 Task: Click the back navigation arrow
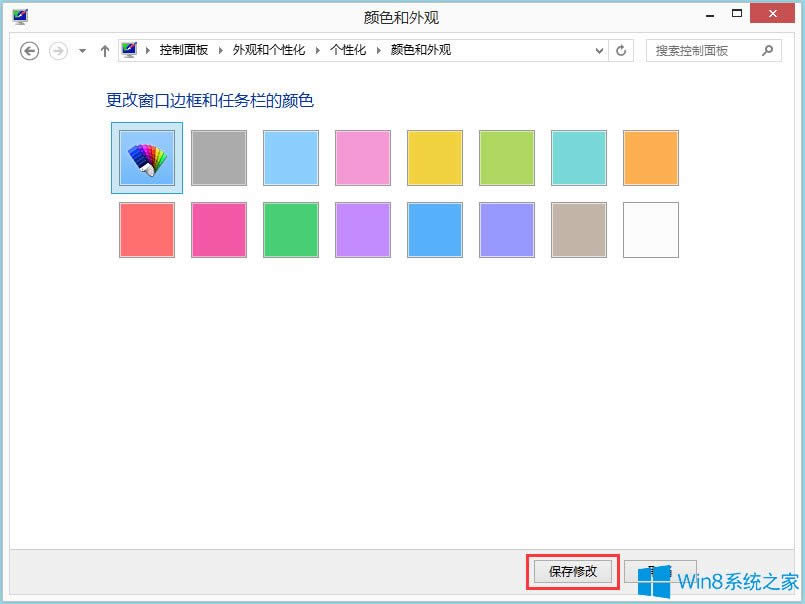pyautogui.click(x=30, y=50)
